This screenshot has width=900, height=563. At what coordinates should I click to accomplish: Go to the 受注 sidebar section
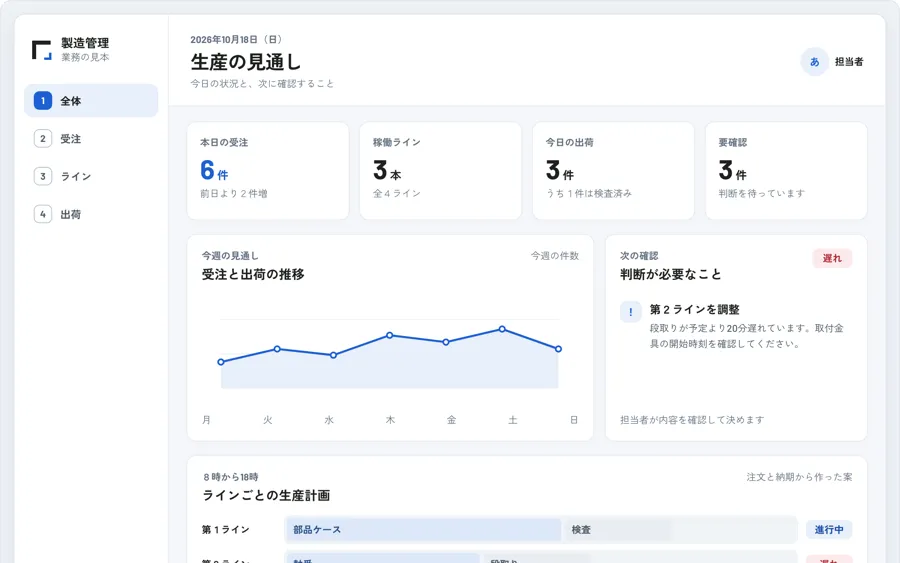coord(91,139)
